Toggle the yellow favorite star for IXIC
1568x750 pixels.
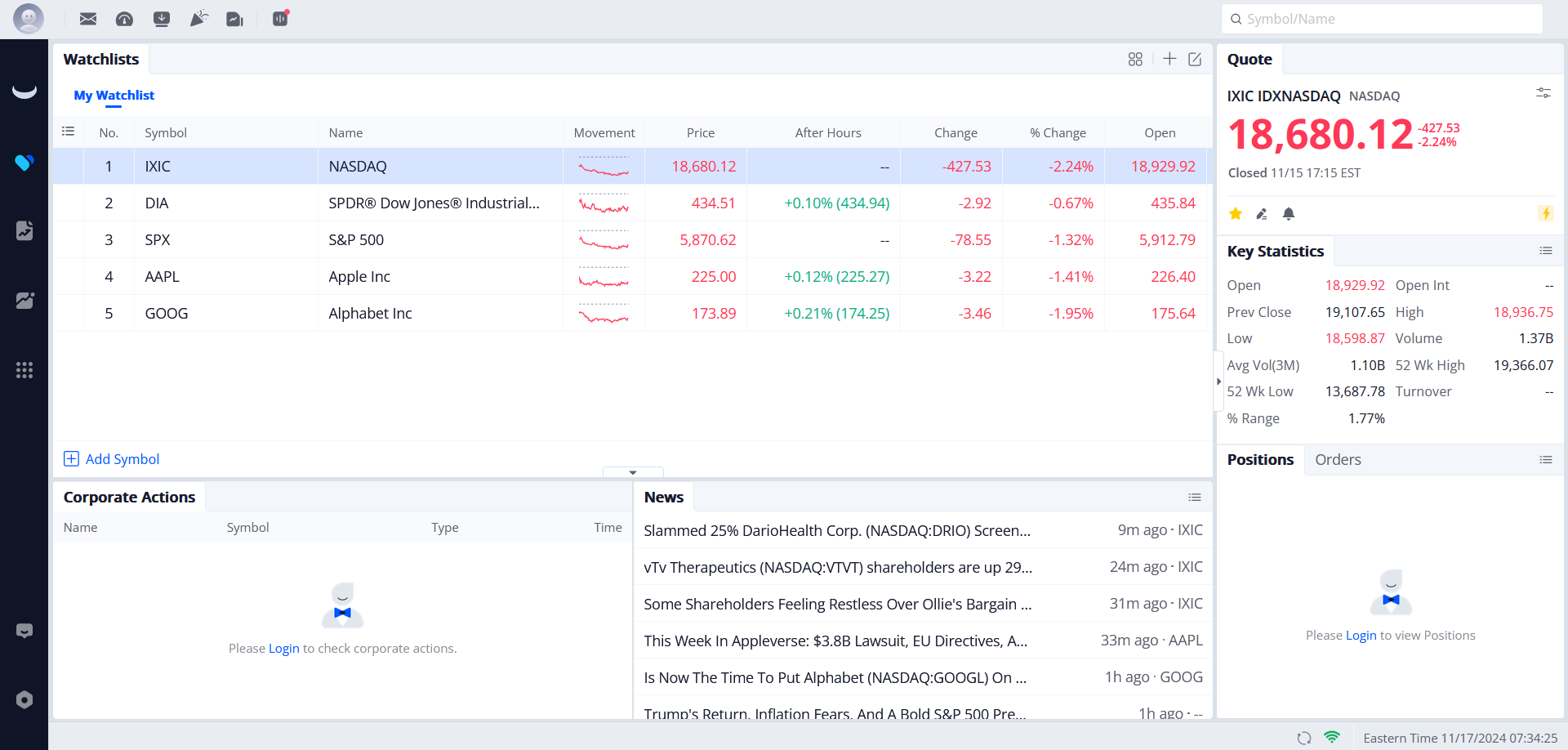pyautogui.click(x=1236, y=214)
